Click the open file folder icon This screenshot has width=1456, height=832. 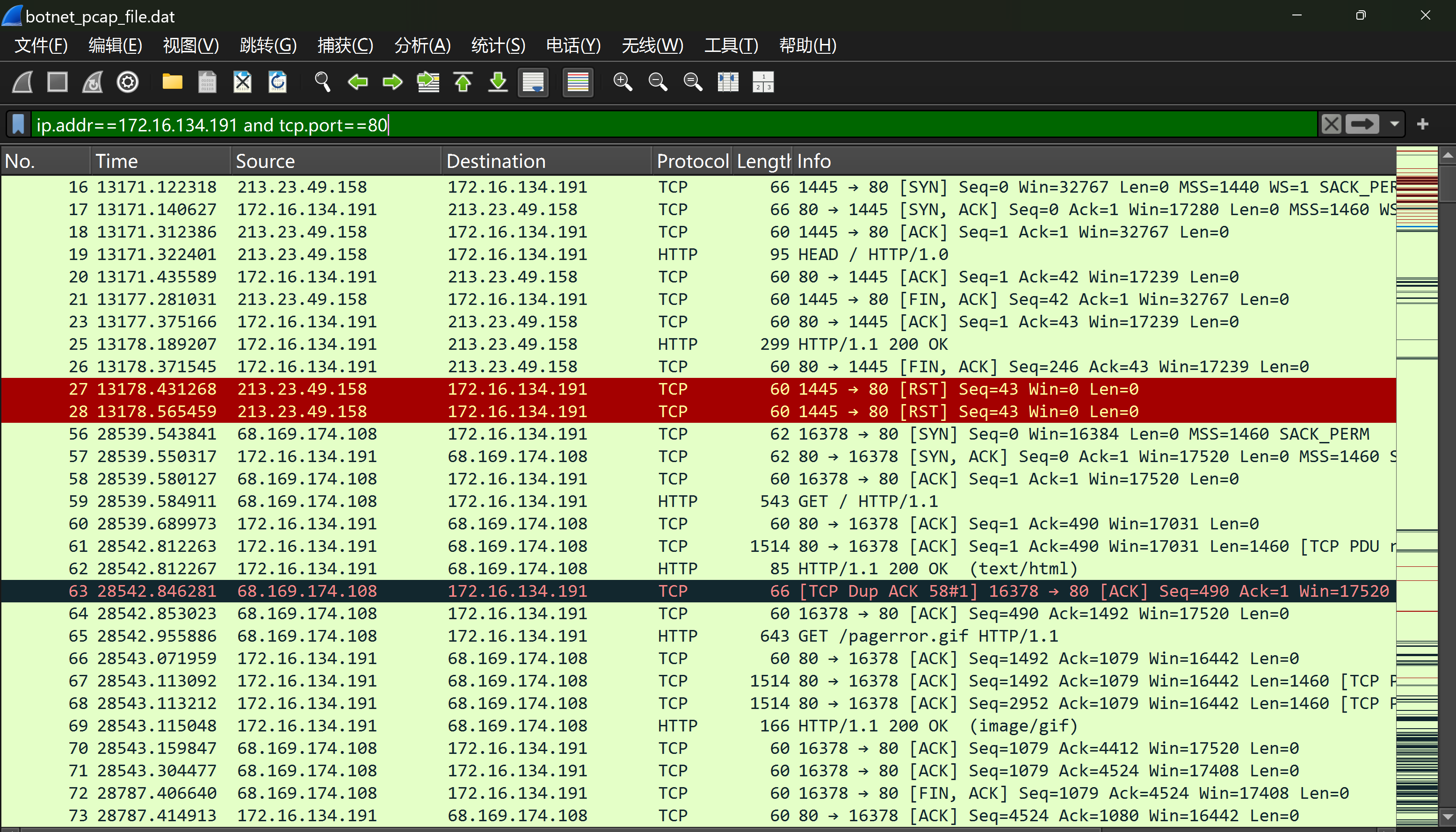point(172,82)
